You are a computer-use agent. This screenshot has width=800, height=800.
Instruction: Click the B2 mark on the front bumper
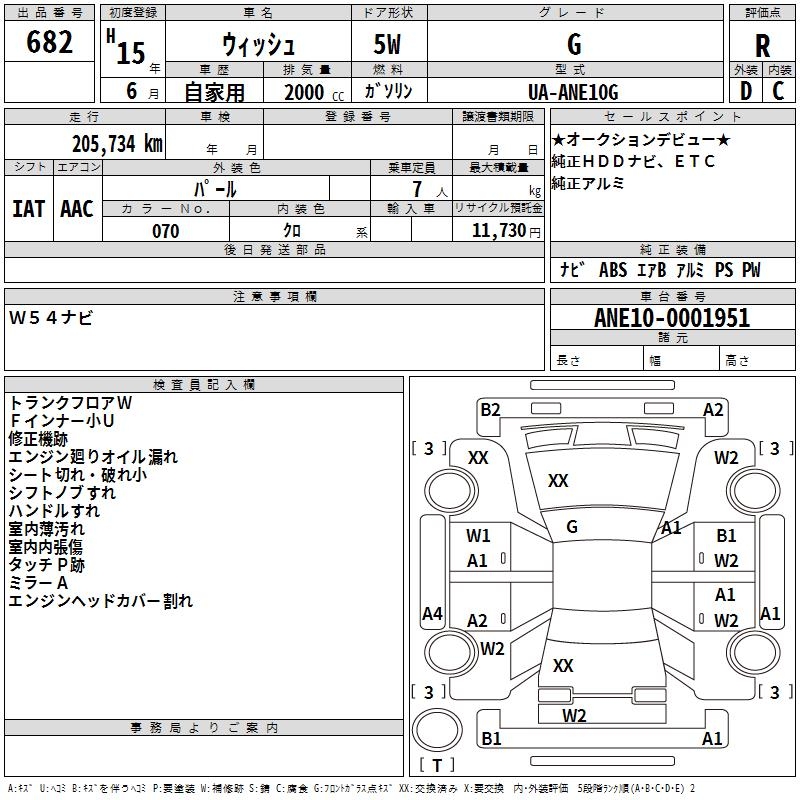pos(490,409)
